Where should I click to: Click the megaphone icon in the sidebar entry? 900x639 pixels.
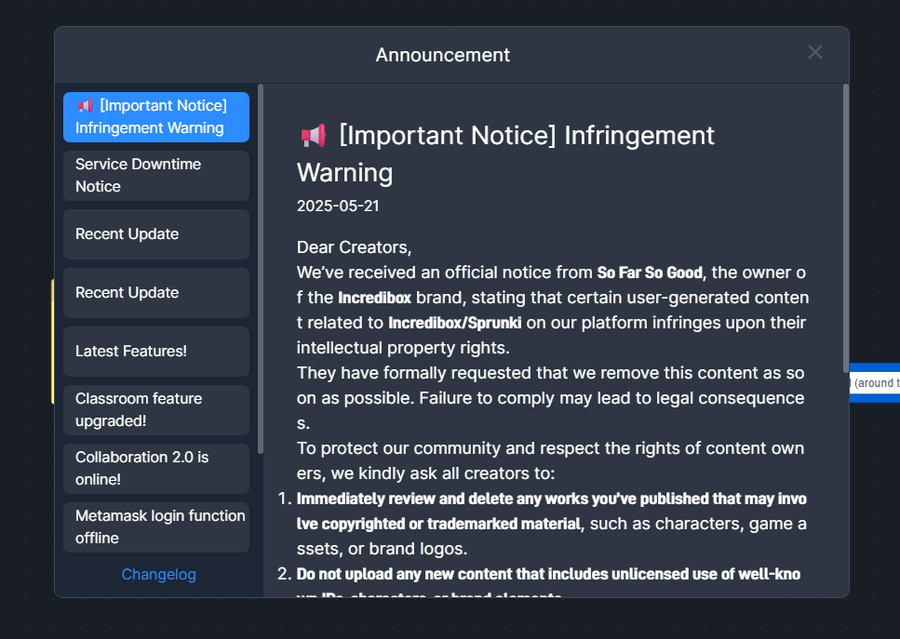85,106
